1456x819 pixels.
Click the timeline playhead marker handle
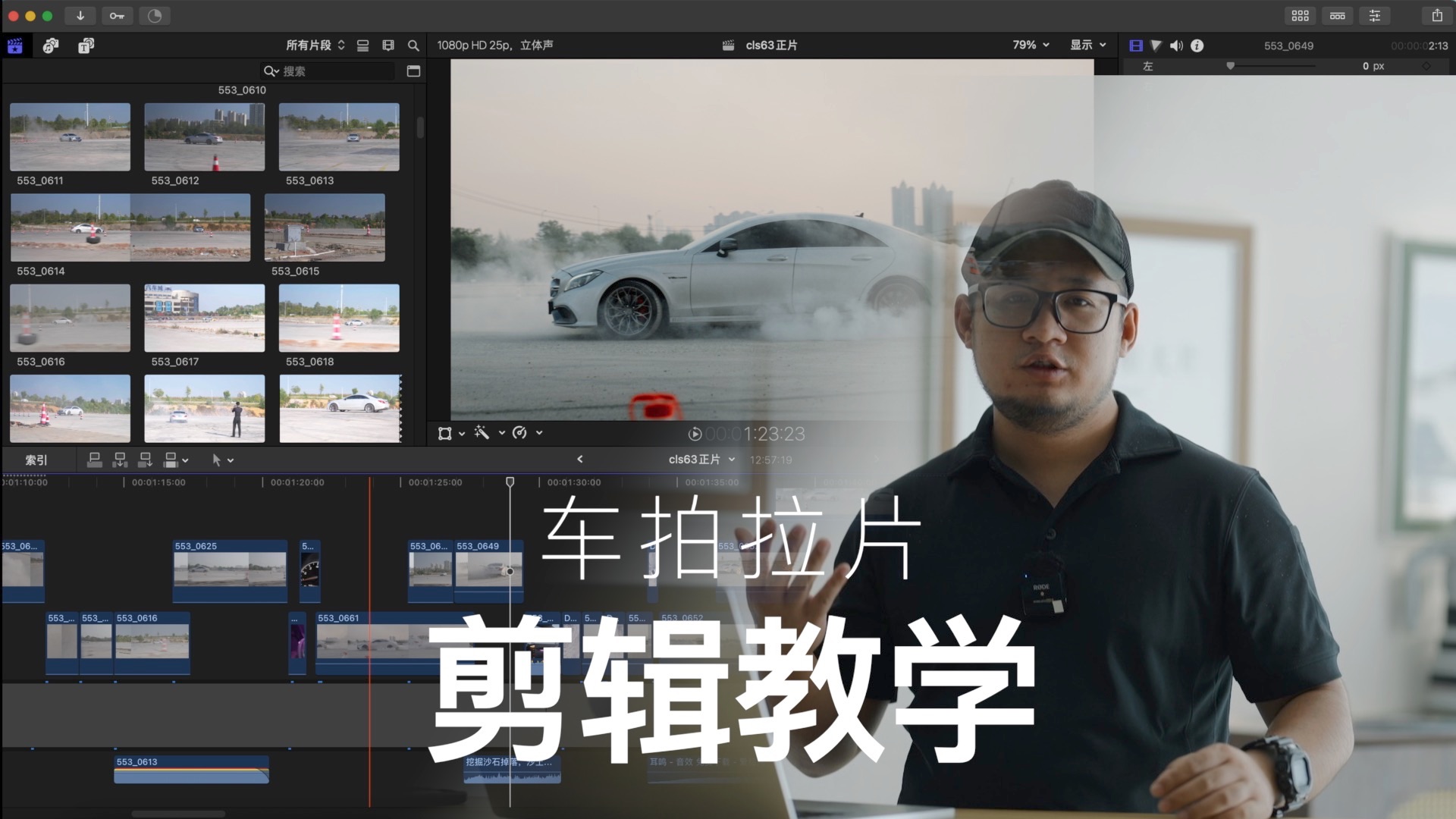point(510,482)
